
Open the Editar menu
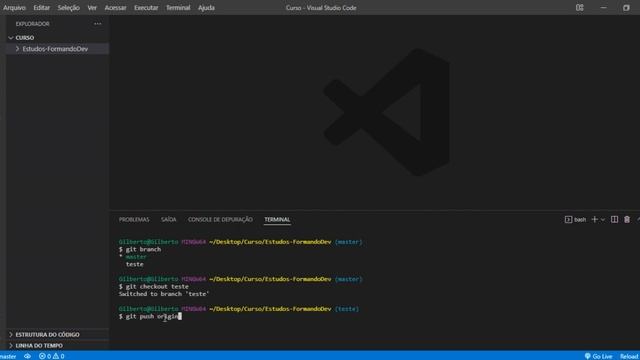[42, 8]
